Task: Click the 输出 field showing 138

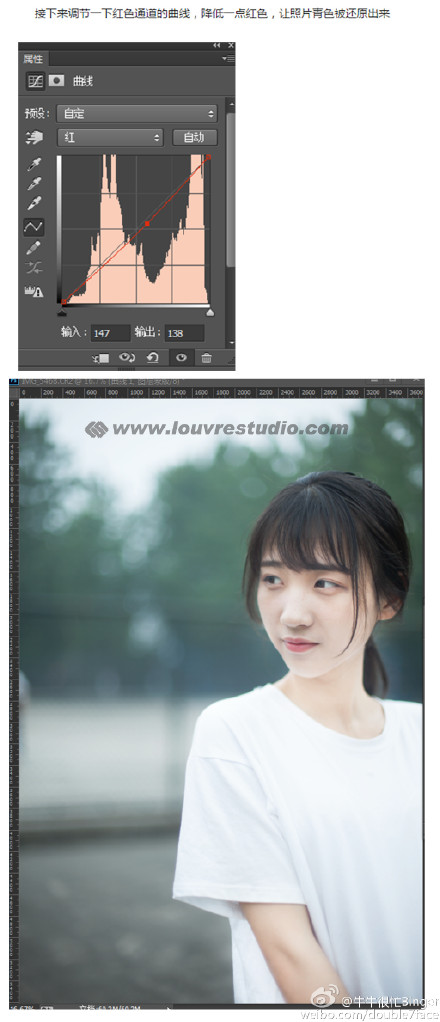Action: click(x=184, y=333)
